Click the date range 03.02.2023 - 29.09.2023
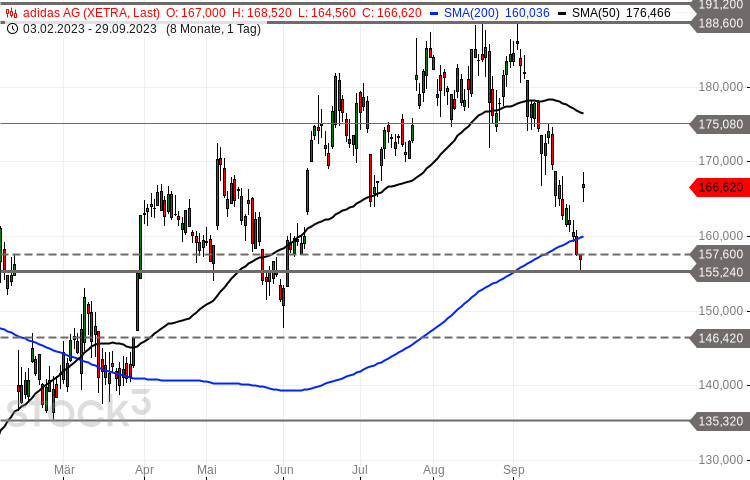The image size is (750, 480). pos(89,29)
